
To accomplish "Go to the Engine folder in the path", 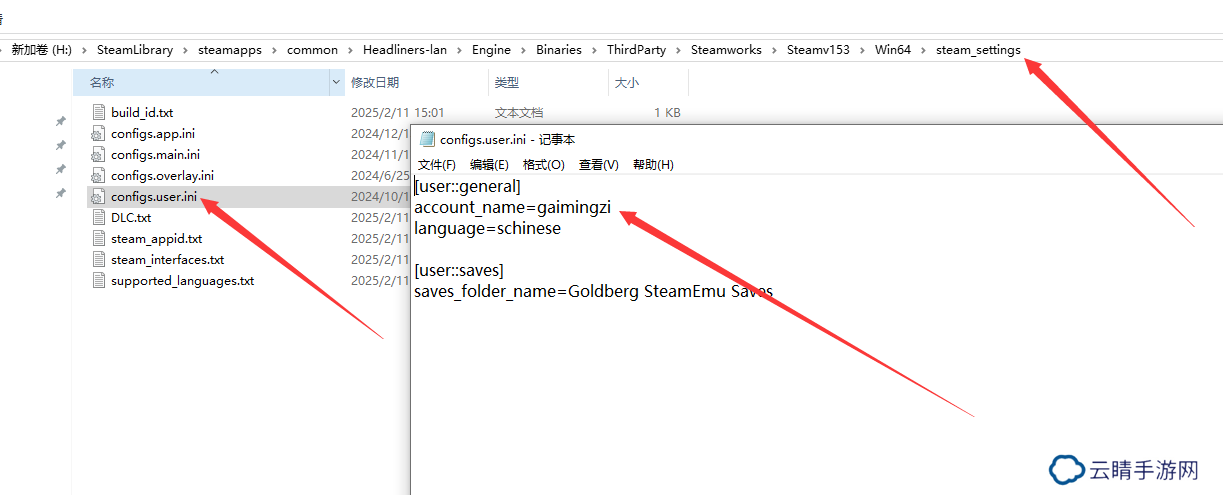I will (x=491, y=50).
